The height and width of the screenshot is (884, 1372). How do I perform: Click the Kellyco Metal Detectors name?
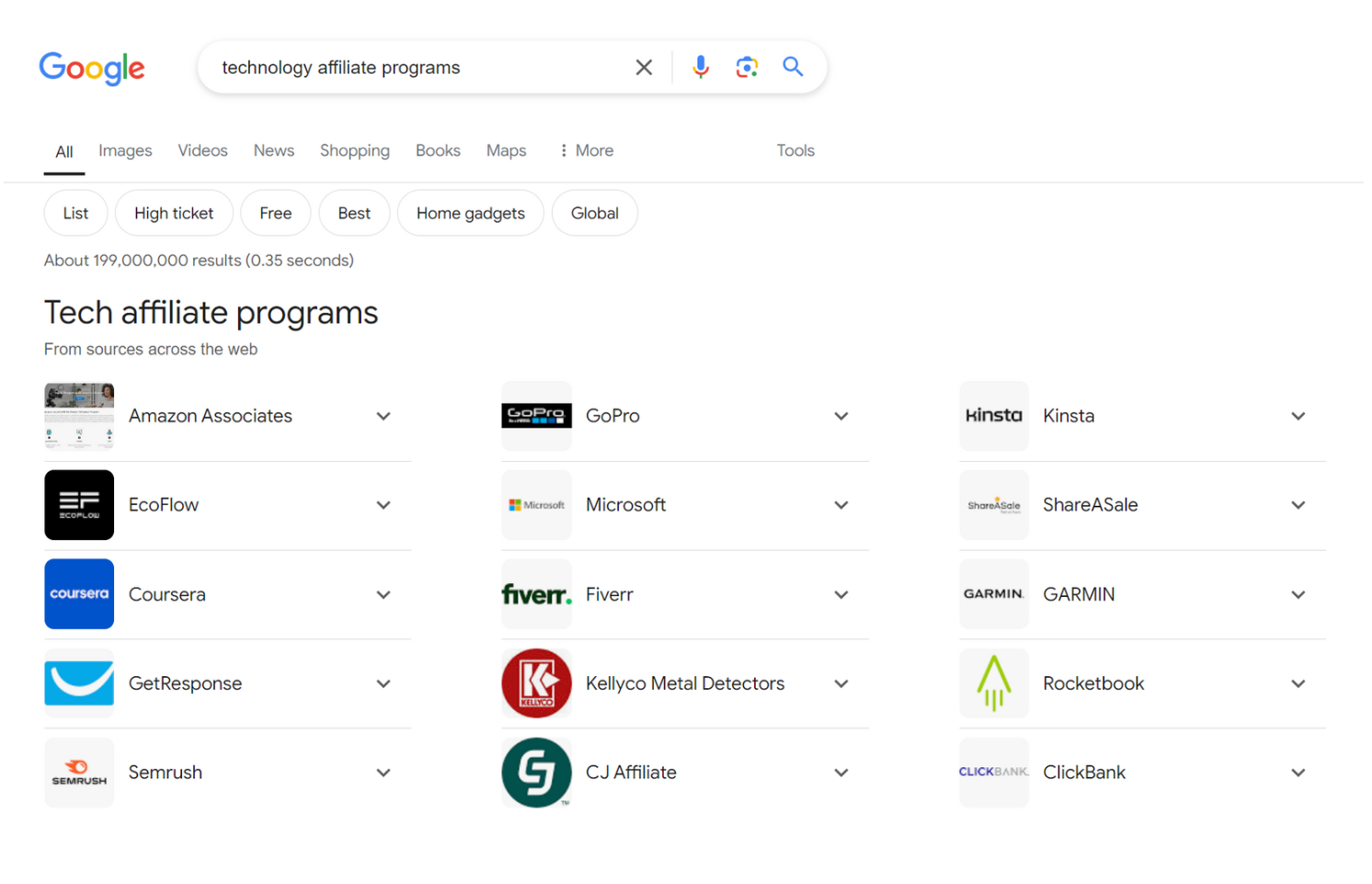coord(685,683)
